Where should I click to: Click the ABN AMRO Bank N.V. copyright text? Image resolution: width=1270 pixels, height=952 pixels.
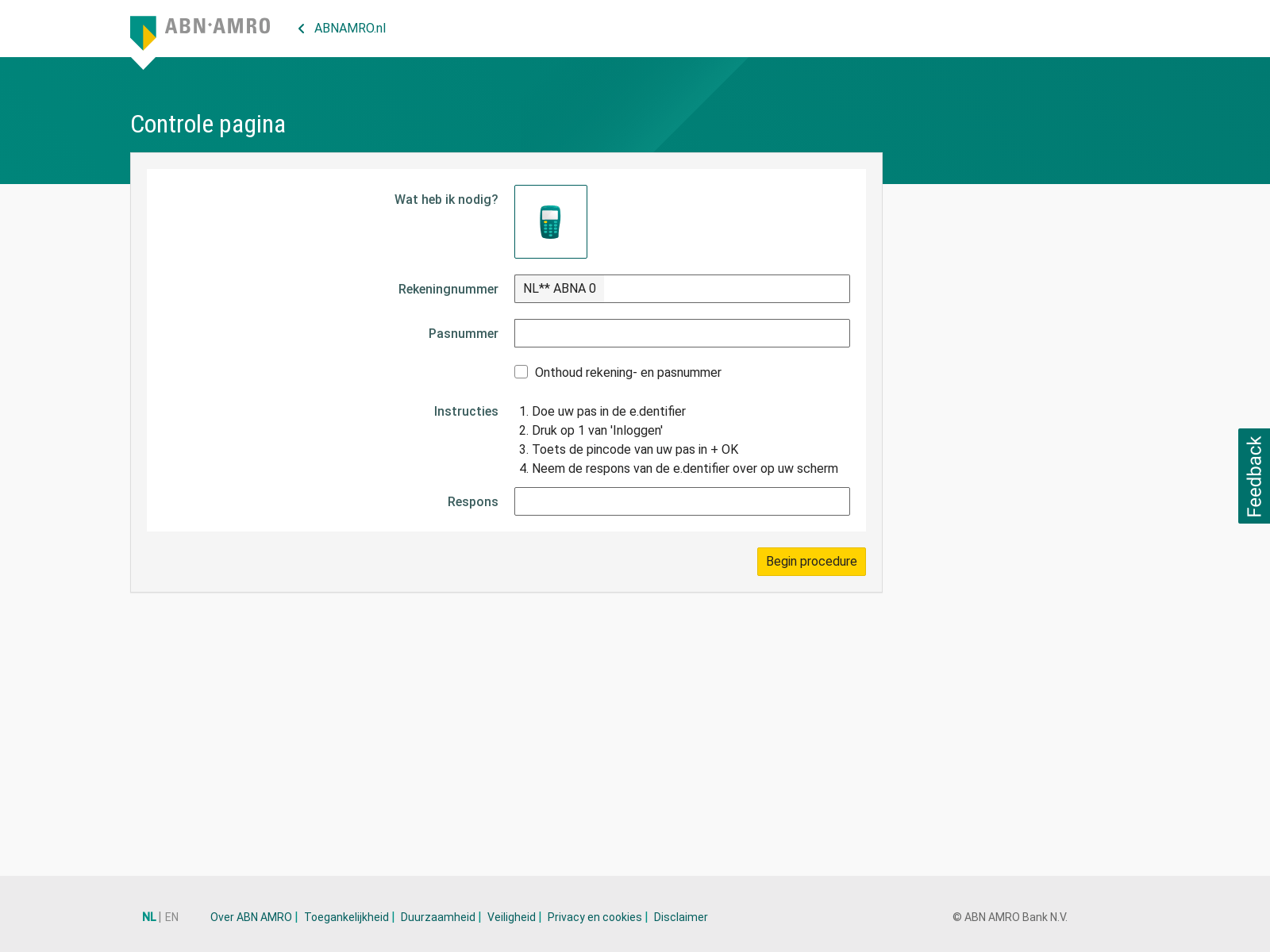coord(1010,917)
